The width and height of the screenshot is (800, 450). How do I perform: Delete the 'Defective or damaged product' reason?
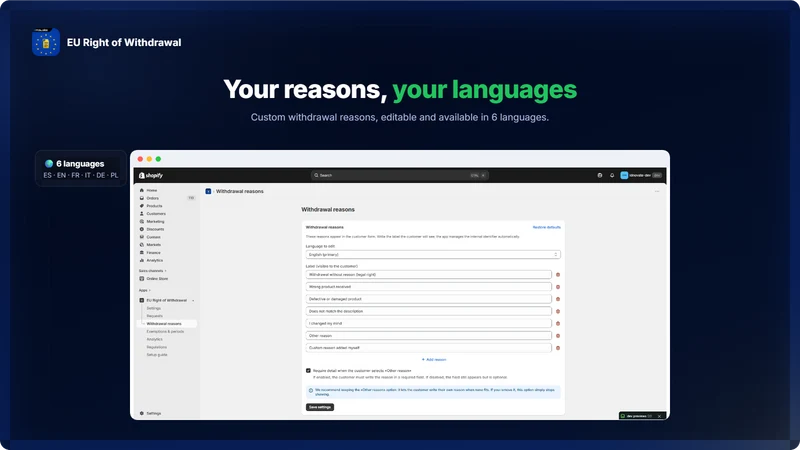[558, 299]
